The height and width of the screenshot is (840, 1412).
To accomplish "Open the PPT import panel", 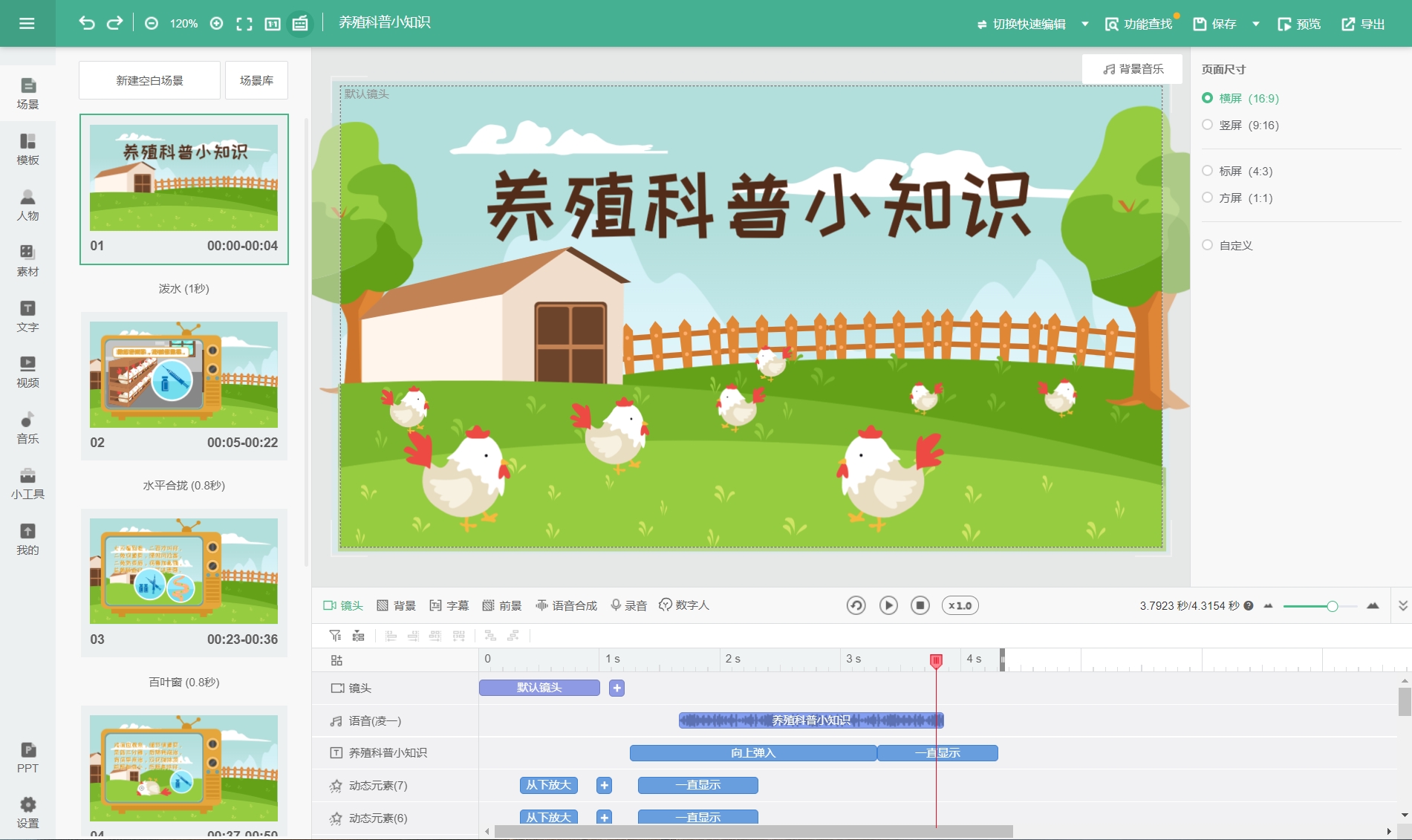I will point(27,758).
